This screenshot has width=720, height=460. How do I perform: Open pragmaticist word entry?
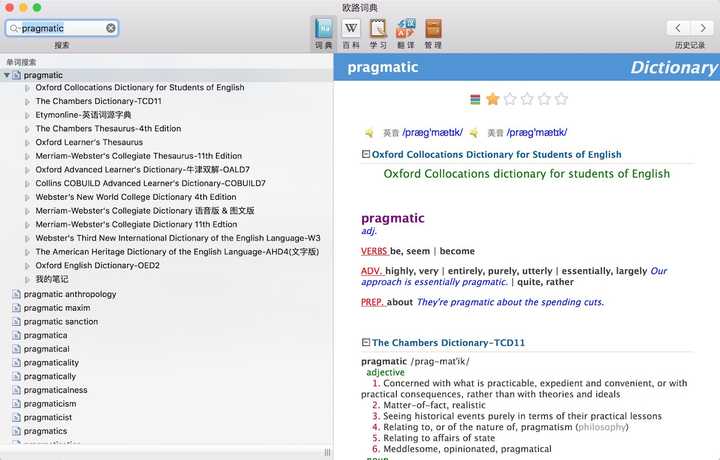[x=48, y=417]
